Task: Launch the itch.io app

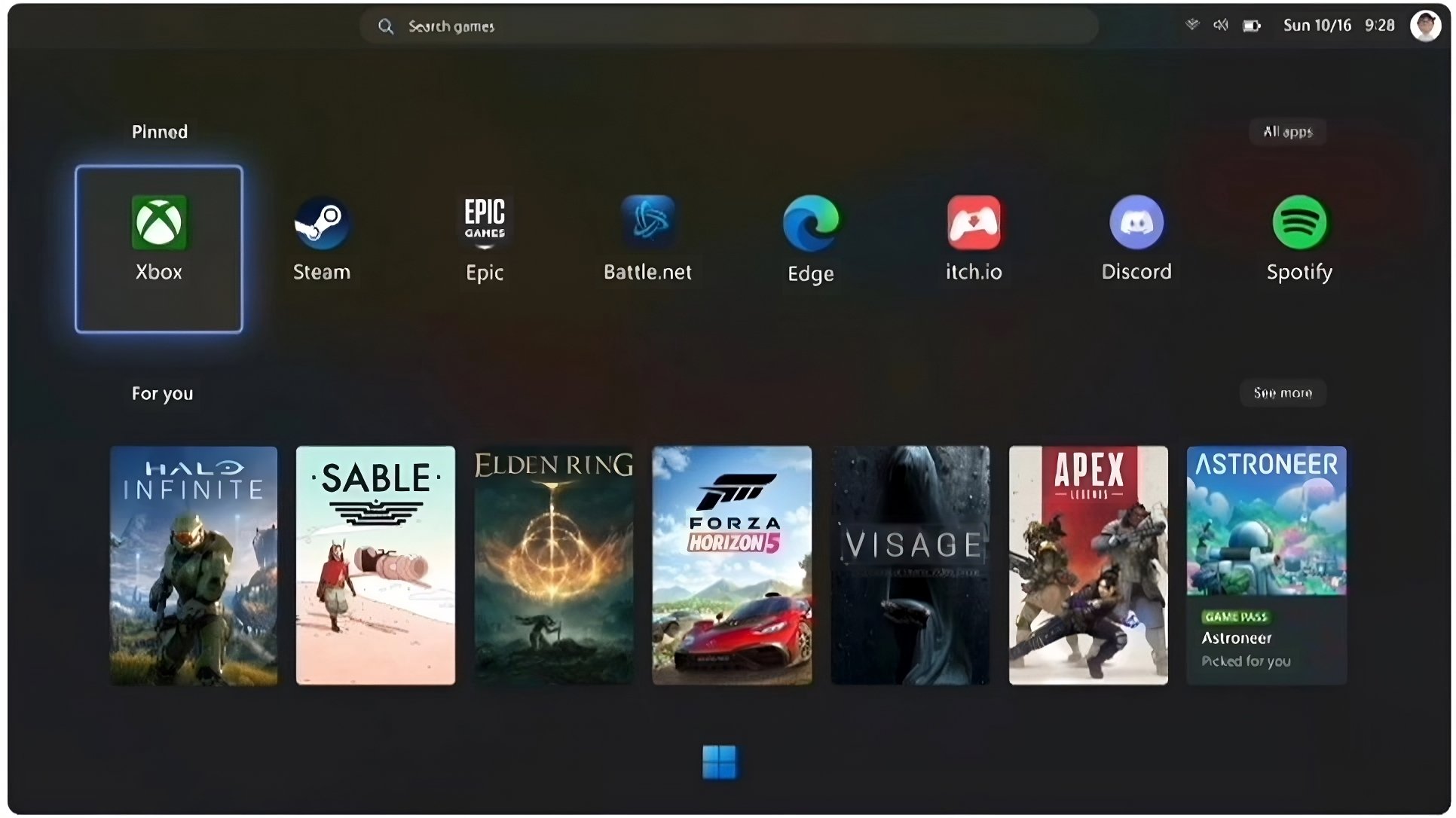Action: pyautogui.click(x=974, y=240)
